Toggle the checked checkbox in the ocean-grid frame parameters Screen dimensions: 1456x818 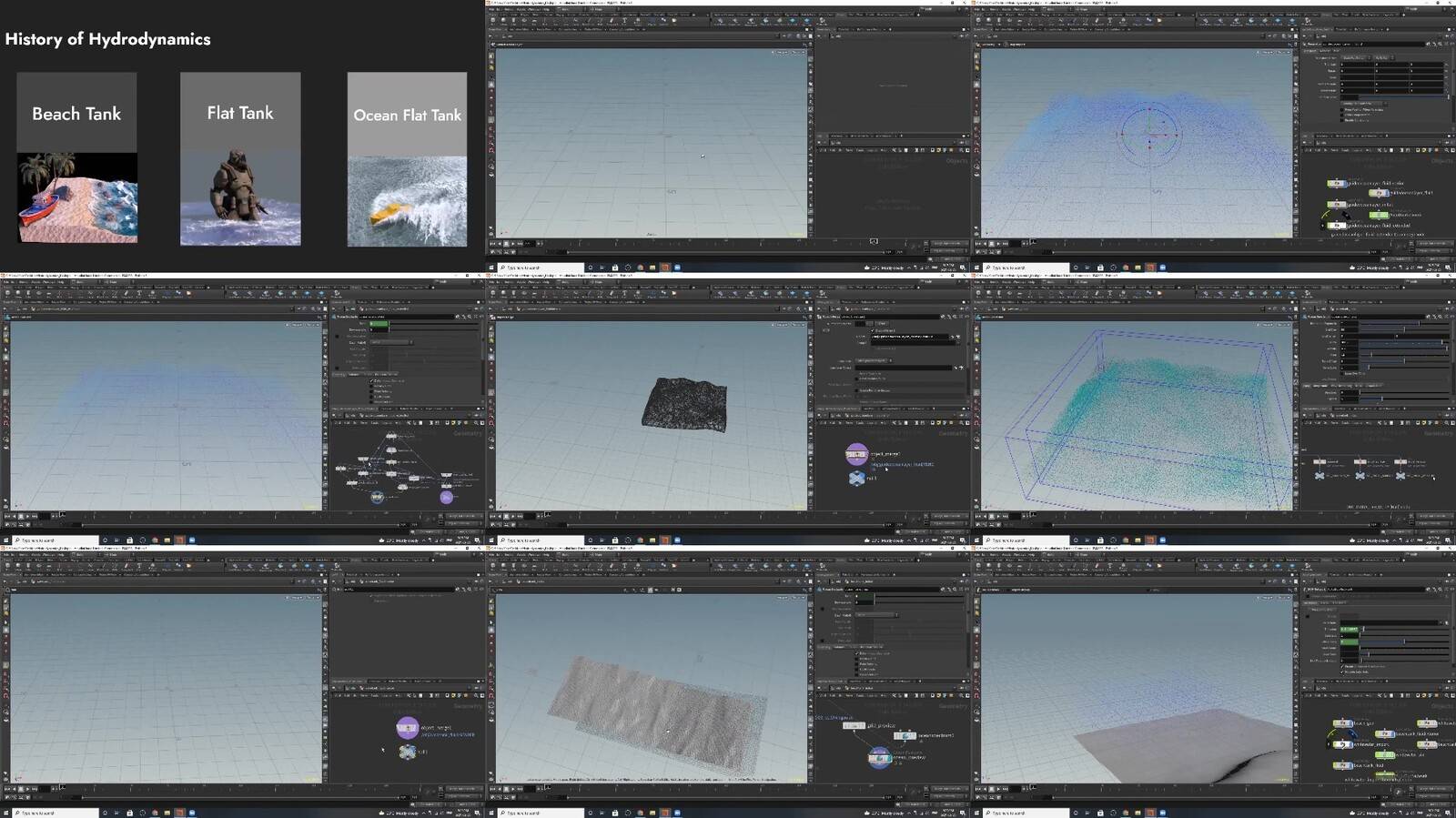(858, 653)
